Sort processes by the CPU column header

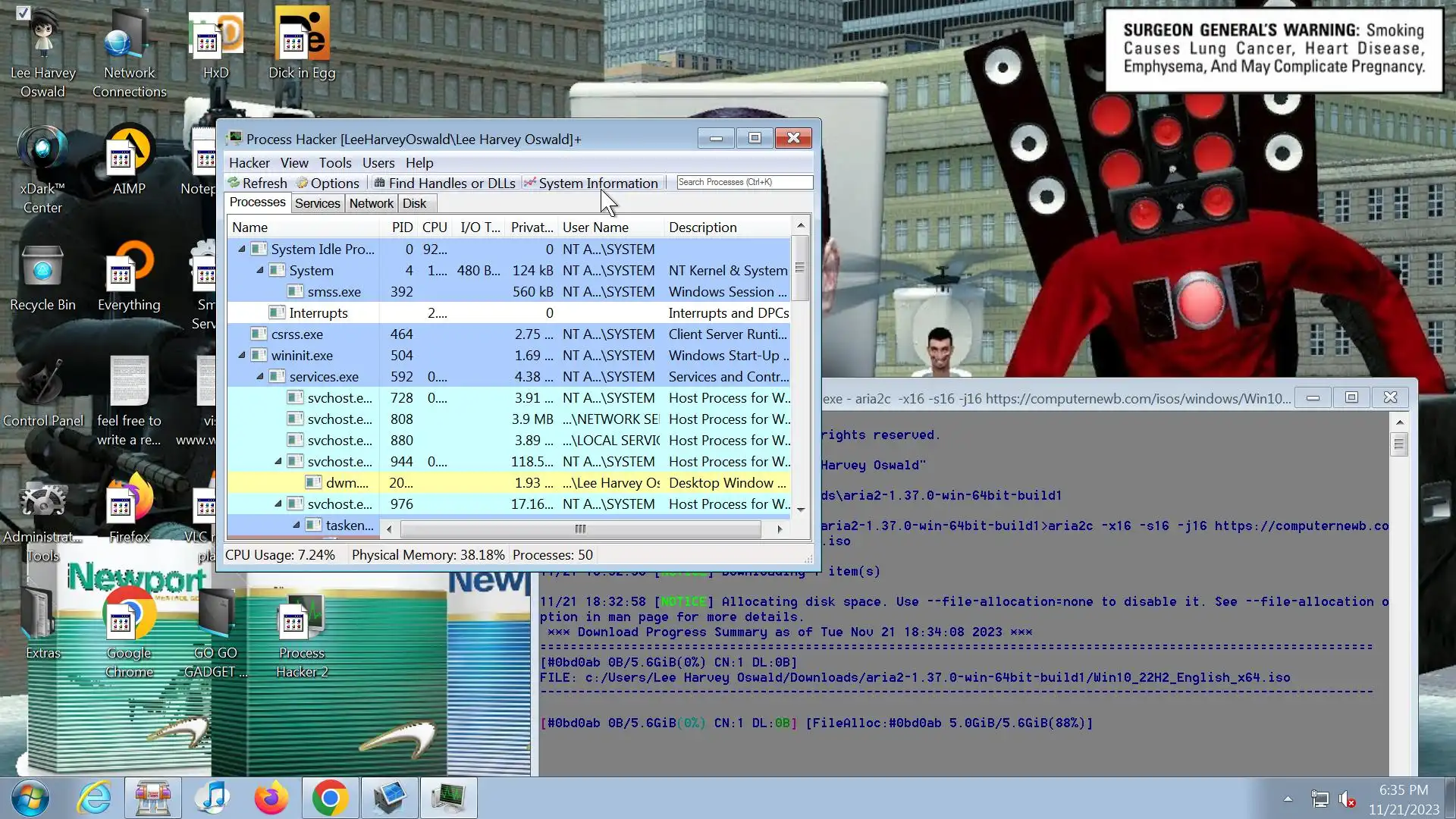[x=434, y=227]
